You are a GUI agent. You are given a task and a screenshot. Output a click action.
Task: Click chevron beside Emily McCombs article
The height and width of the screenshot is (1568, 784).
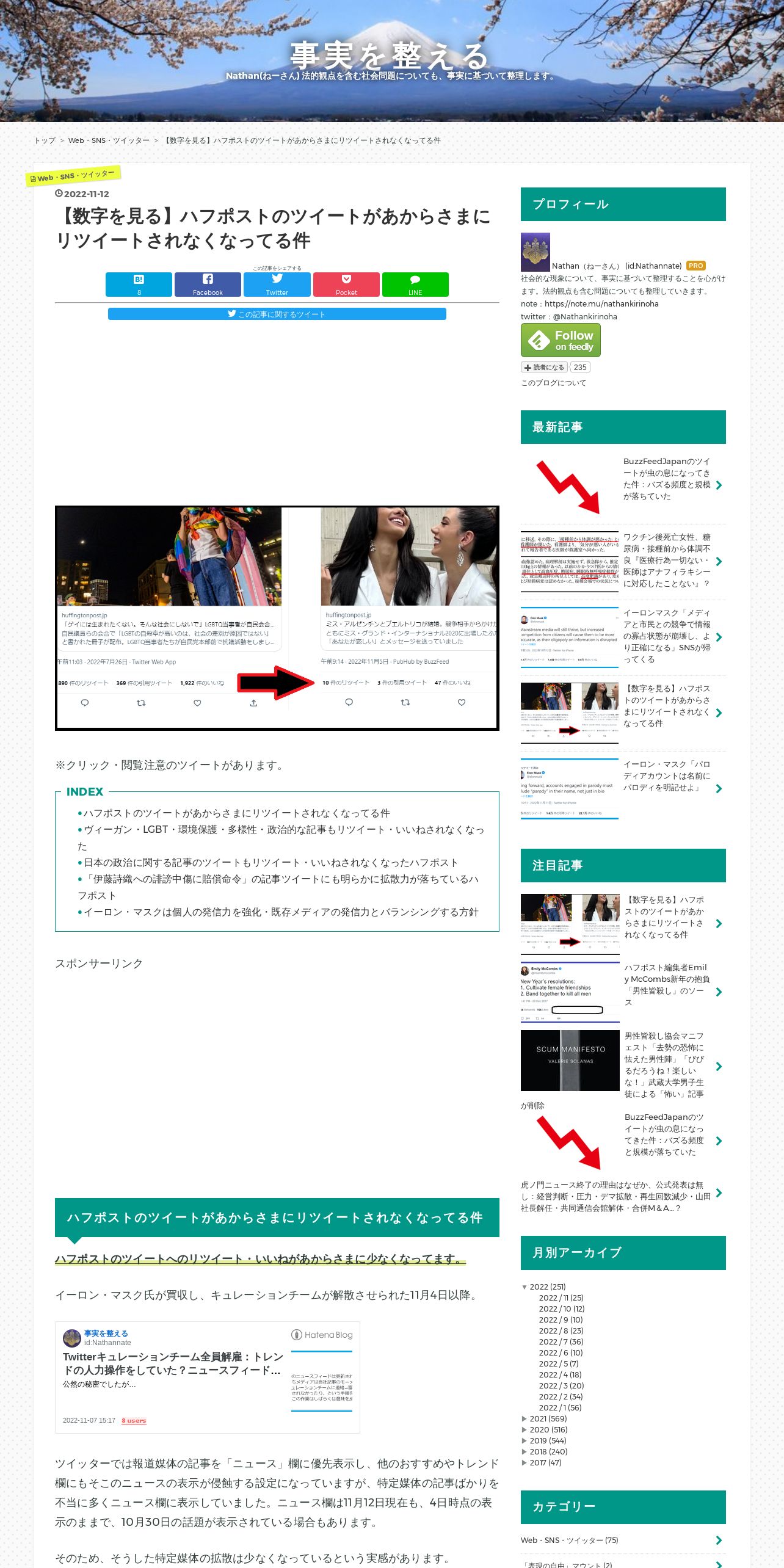click(719, 992)
